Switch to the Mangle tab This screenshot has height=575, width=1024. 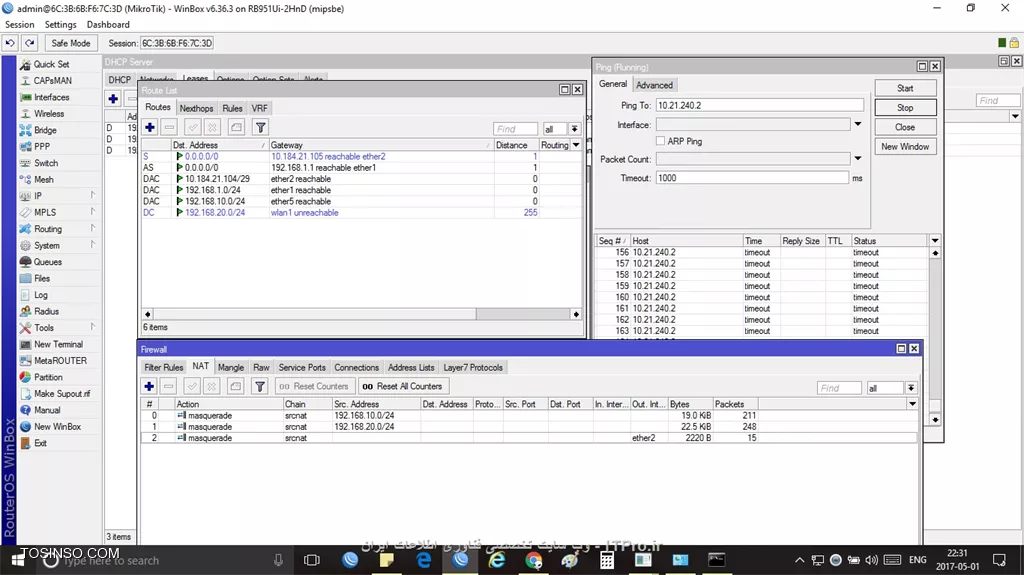tap(231, 368)
